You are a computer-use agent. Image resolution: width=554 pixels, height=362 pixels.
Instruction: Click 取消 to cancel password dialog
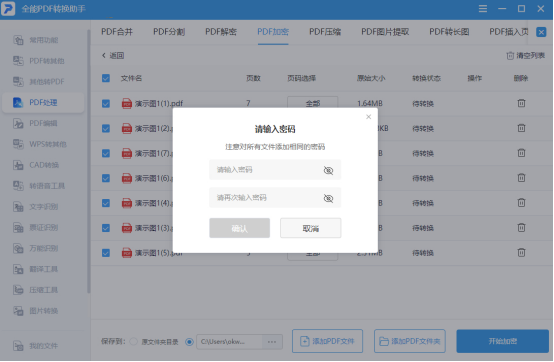(311, 228)
